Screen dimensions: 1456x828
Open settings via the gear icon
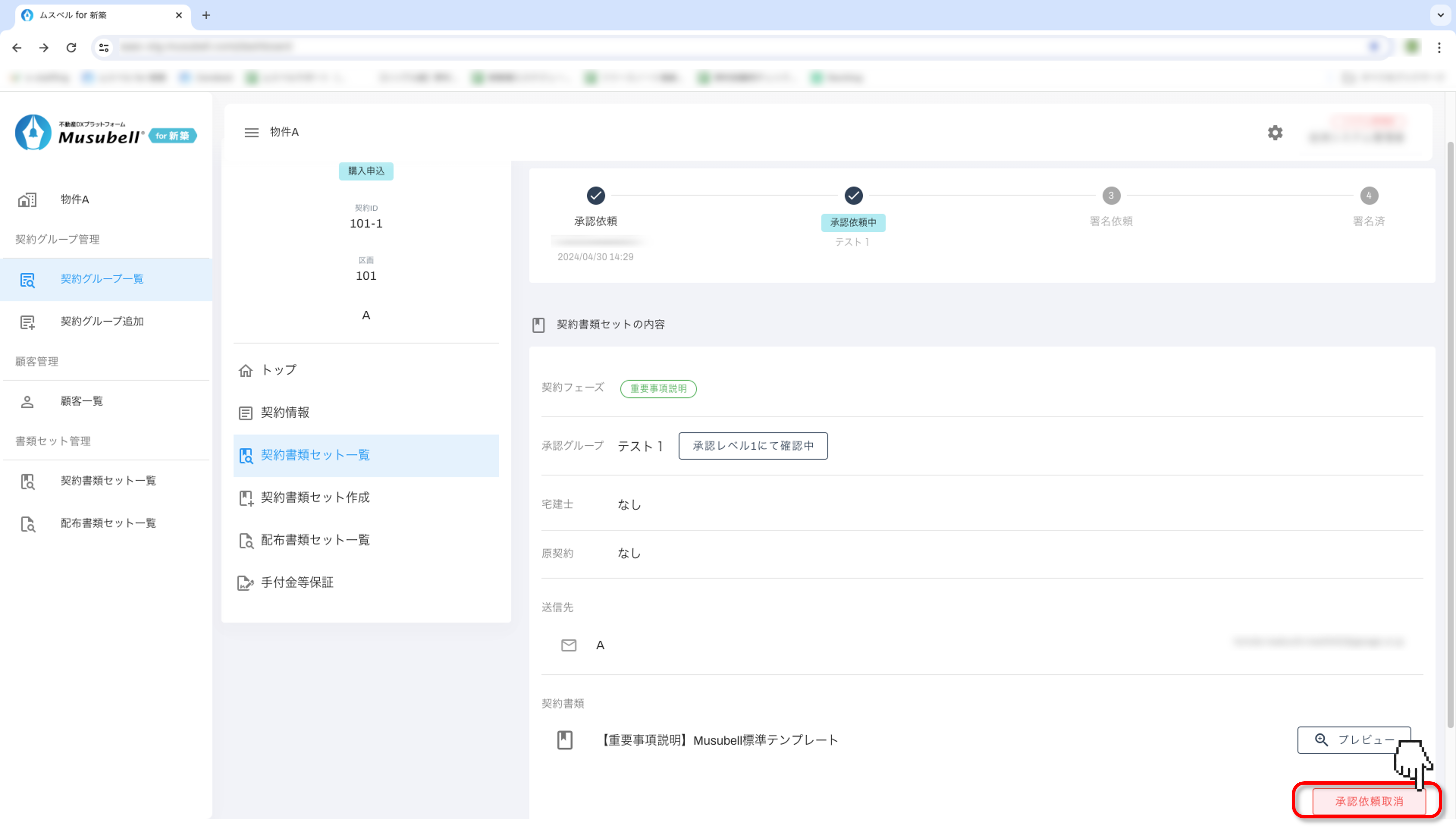pyautogui.click(x=1275, y=132)
